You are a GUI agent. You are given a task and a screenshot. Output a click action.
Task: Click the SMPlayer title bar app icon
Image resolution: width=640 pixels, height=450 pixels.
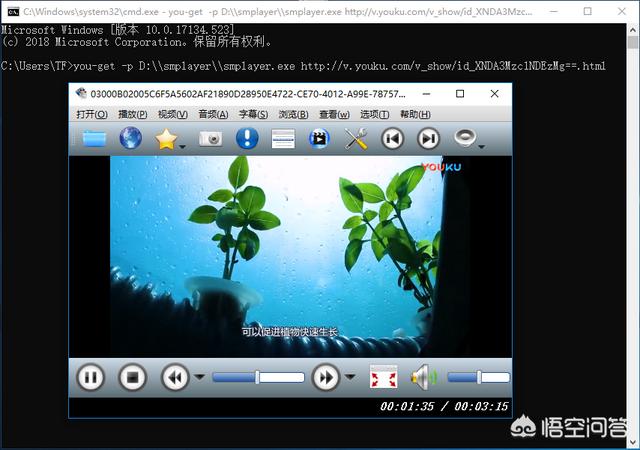pos(81,94)
